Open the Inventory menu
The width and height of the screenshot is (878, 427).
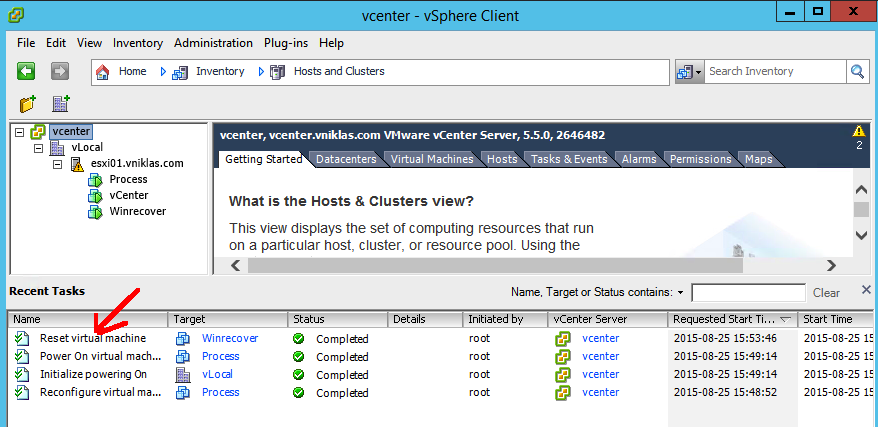click(138, 43)
